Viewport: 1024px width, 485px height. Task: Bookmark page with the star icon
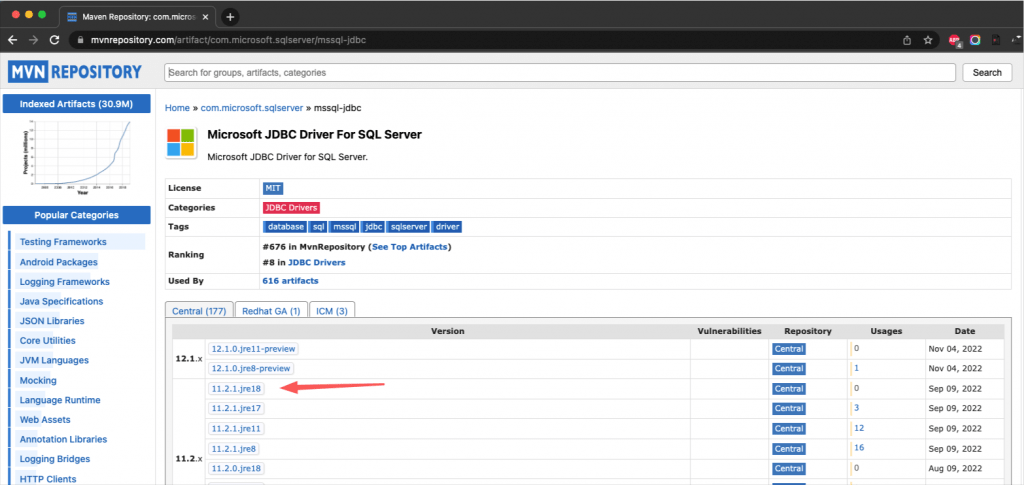click(927, 40)
